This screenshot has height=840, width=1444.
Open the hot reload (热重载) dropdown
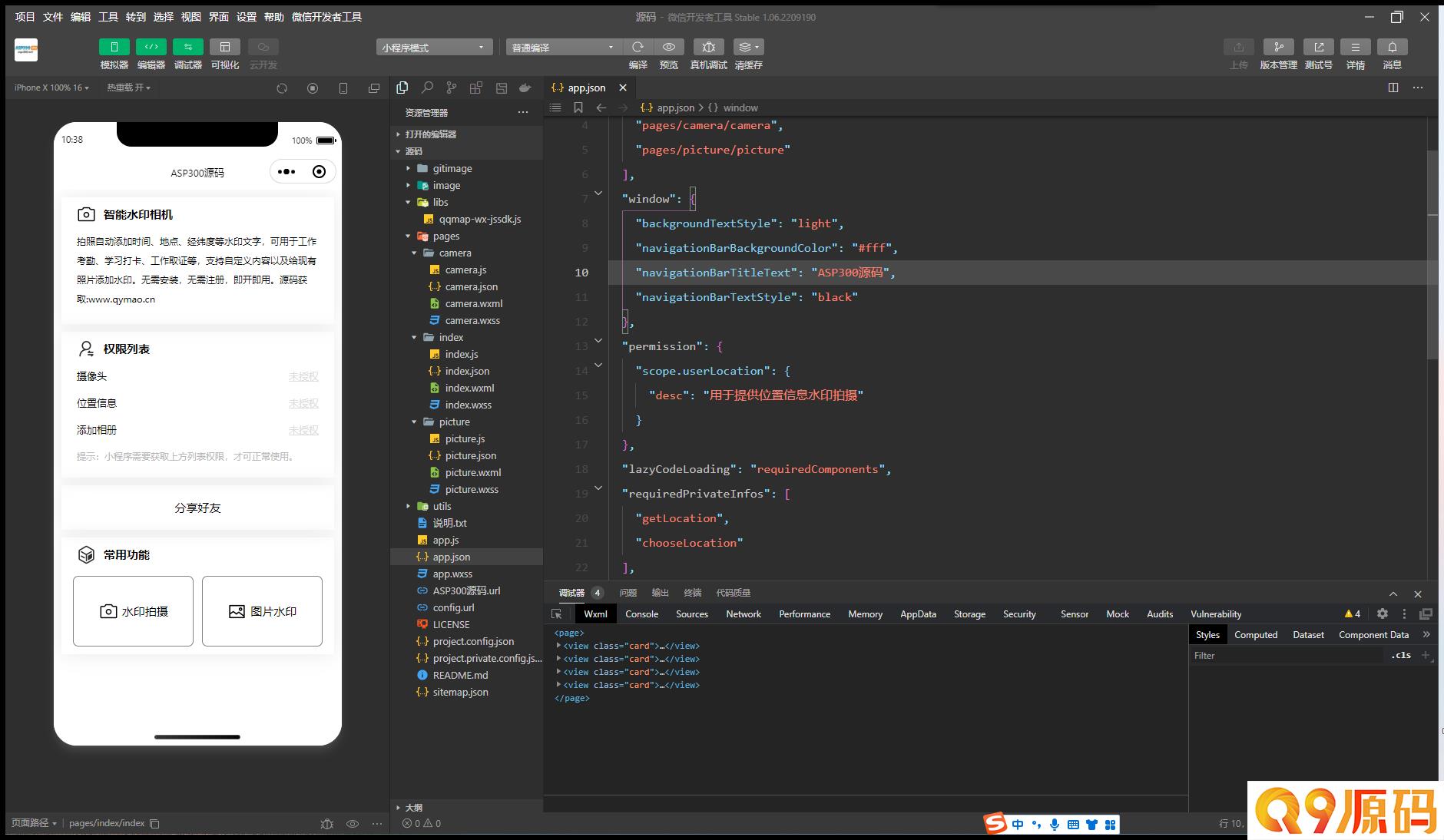[128, 88]
